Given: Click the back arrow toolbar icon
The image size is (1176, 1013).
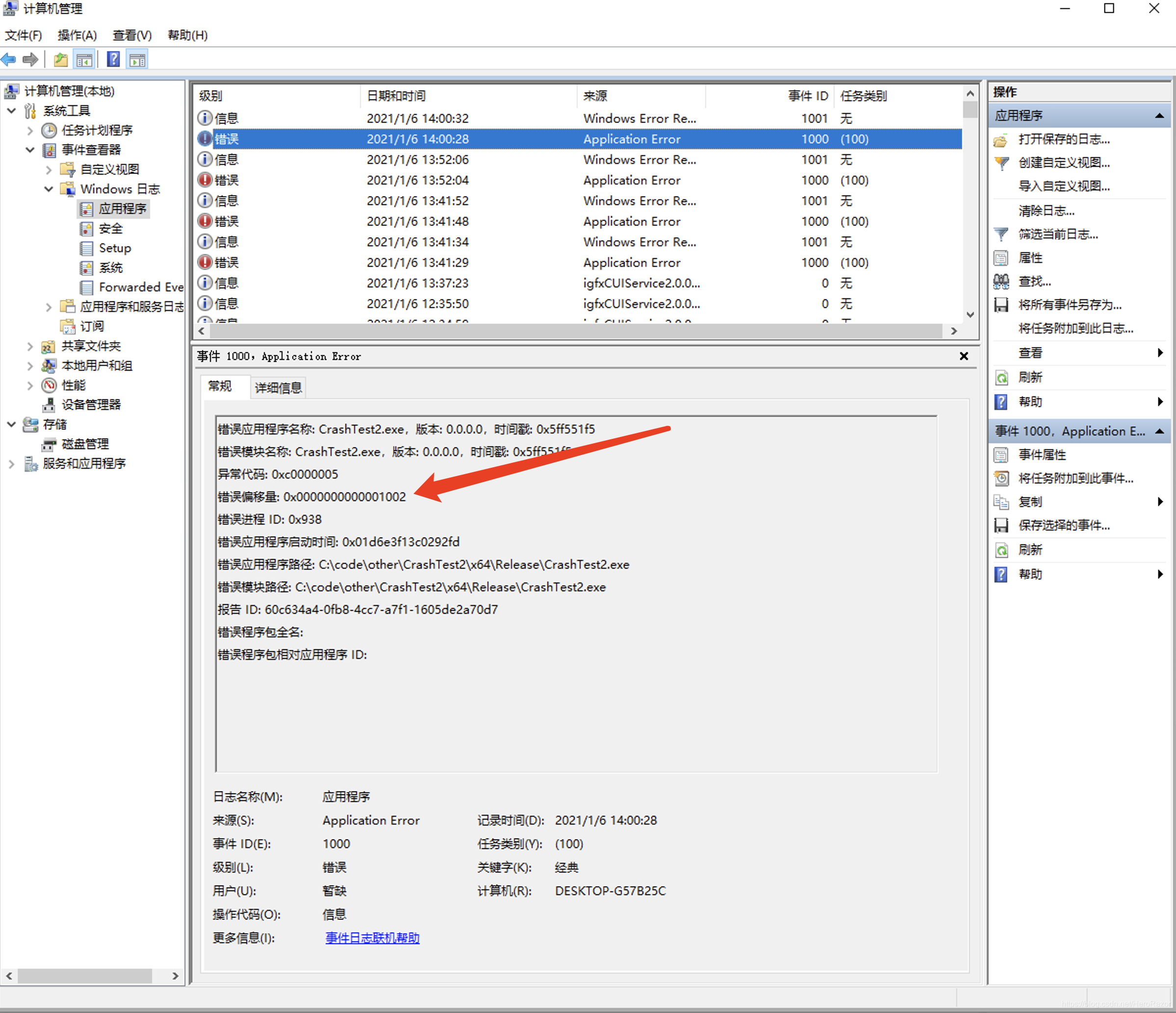Looking at the screenshot, I should [8, 59].
